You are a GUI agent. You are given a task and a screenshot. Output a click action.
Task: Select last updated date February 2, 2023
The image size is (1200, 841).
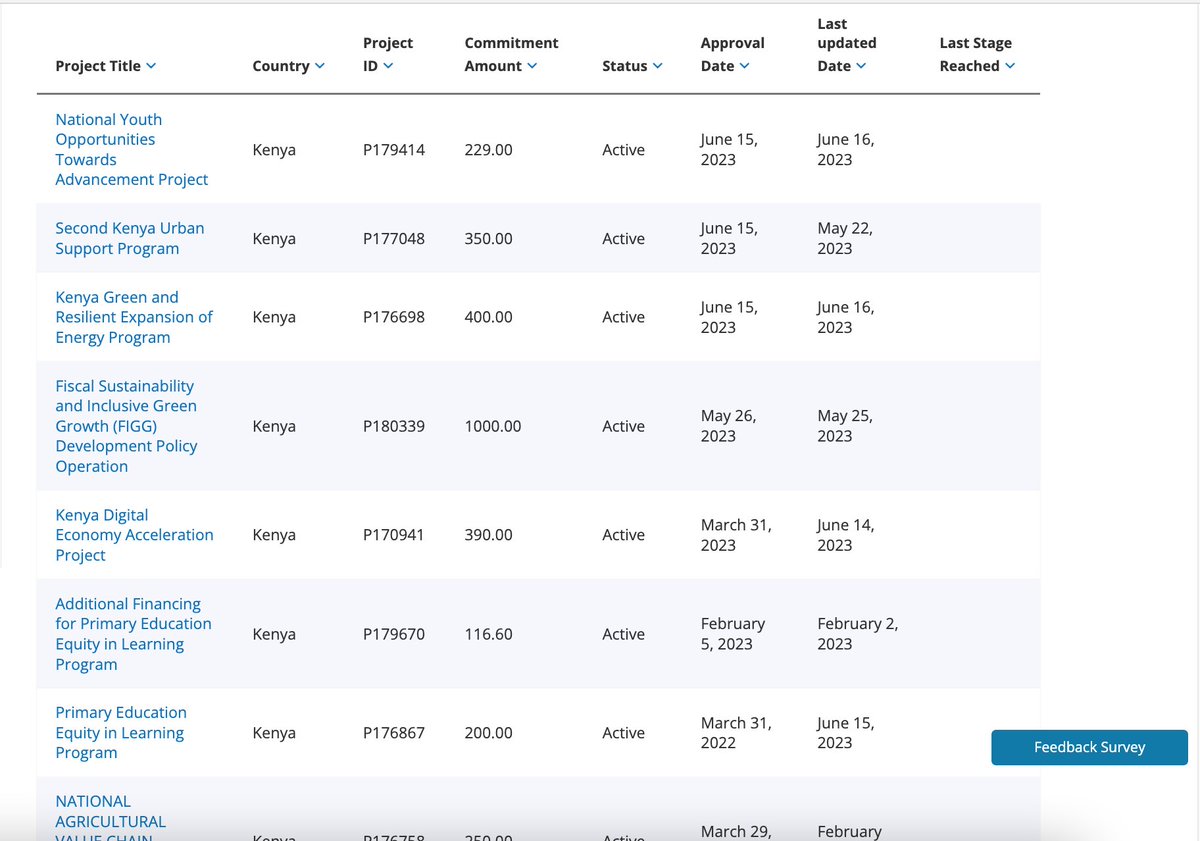coord(858,634)
